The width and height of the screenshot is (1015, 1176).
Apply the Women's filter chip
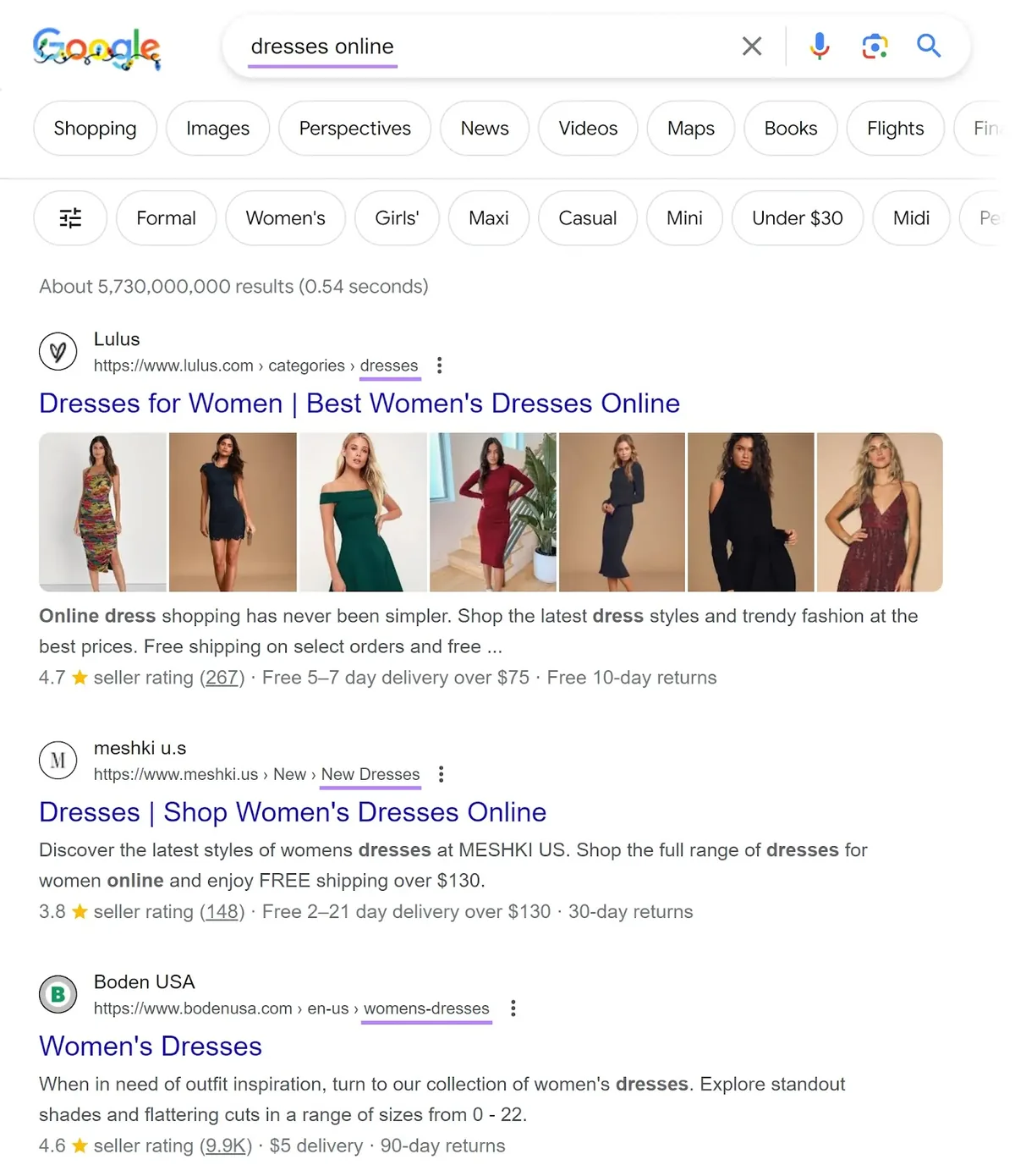(285, 218)
